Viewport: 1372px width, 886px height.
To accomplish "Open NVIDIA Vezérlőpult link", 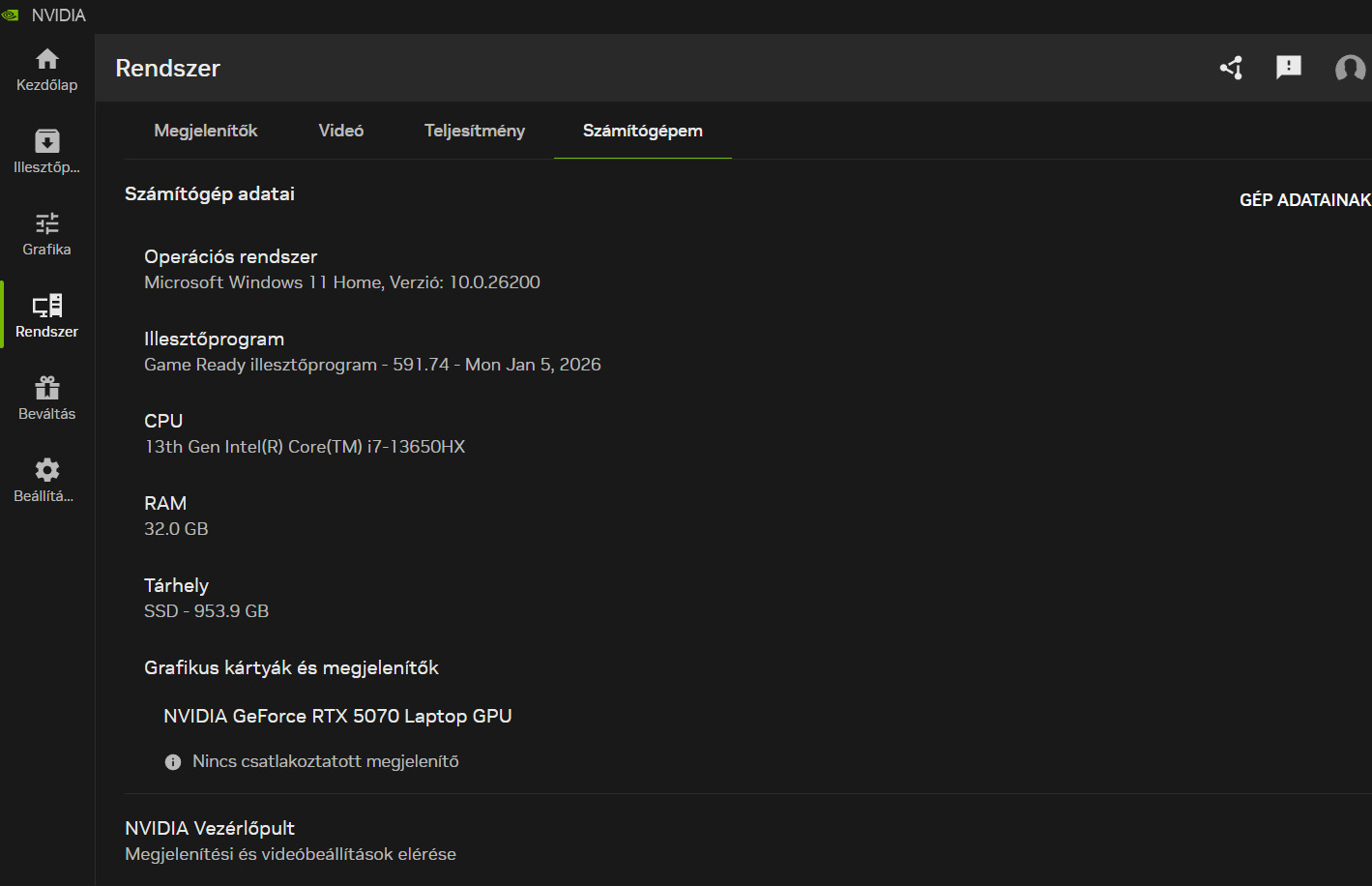I will pos(210,828).
